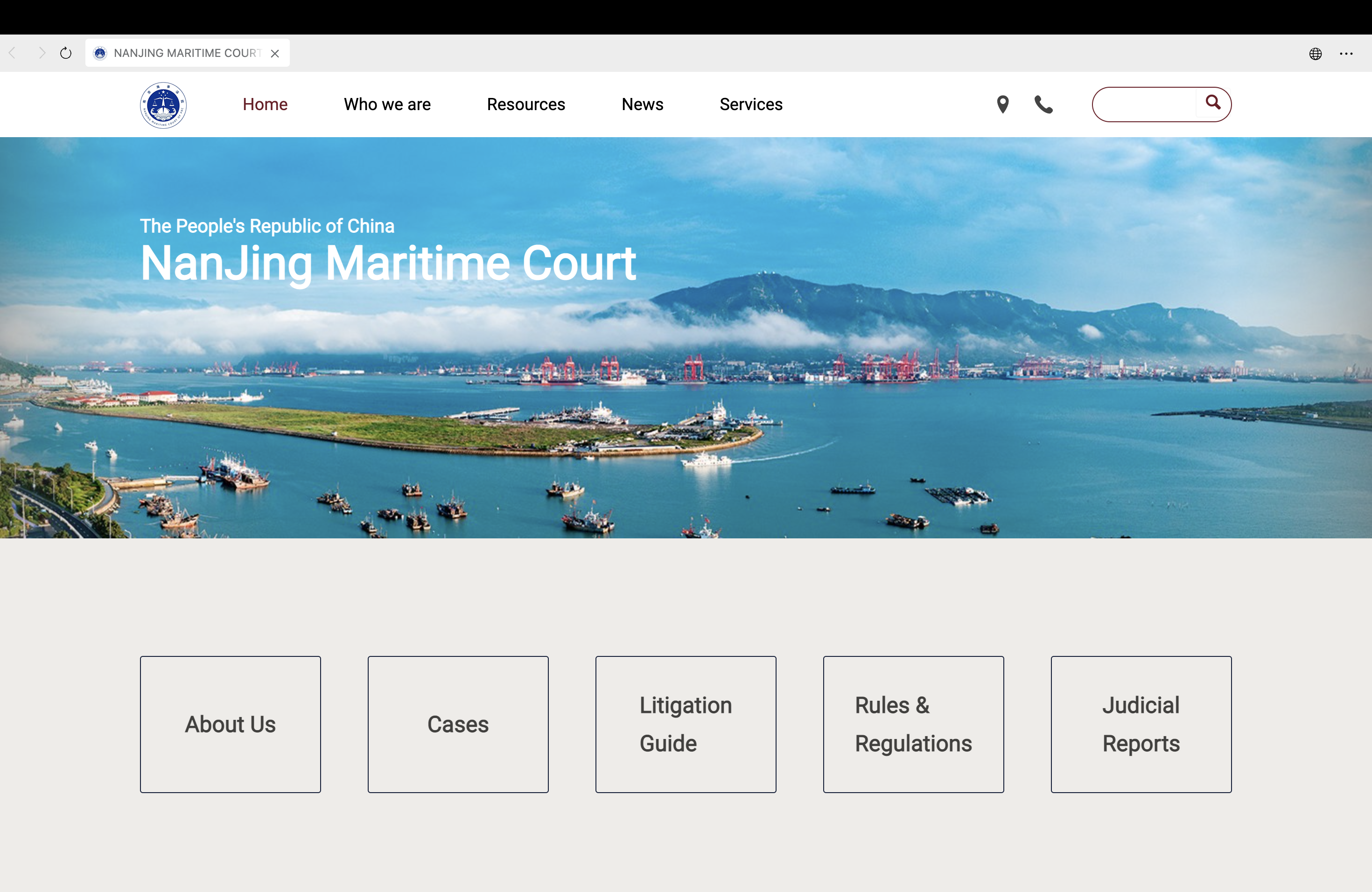Open the globe language icon in browser bar

1316,54
